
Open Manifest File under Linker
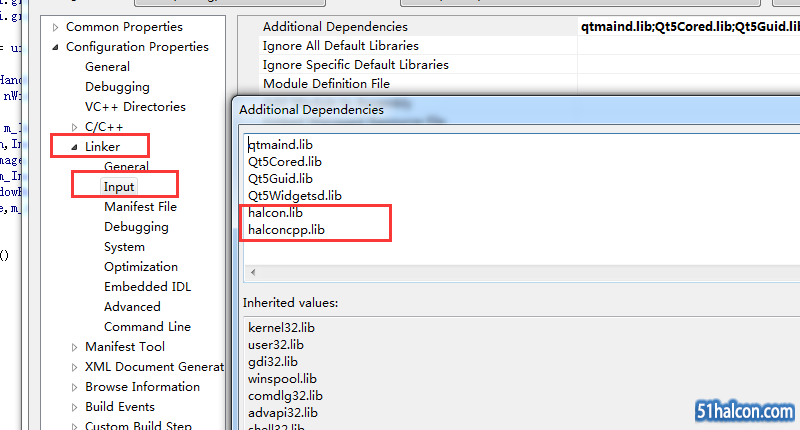point(140,207)
